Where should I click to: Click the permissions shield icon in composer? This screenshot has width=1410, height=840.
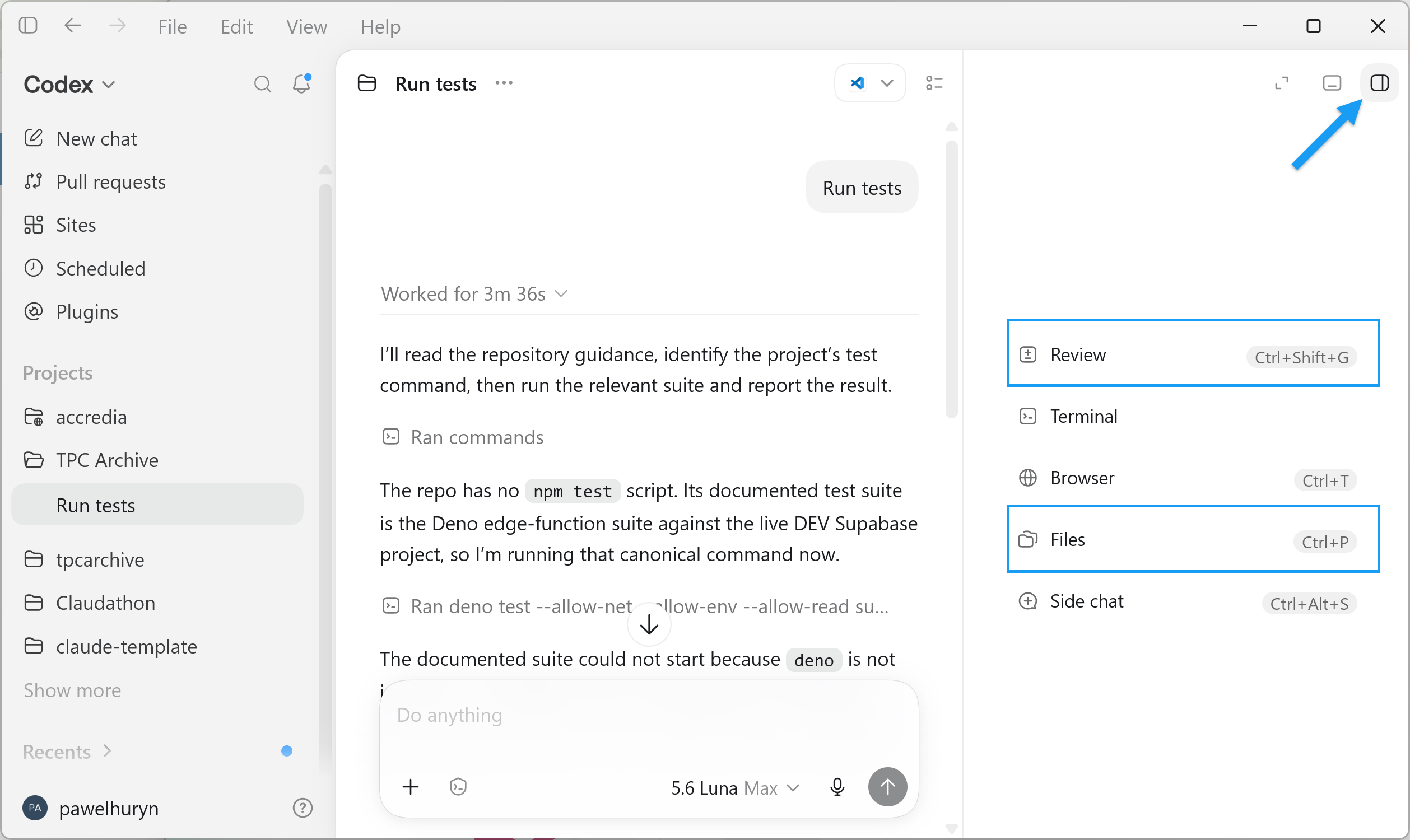(458, 787)
